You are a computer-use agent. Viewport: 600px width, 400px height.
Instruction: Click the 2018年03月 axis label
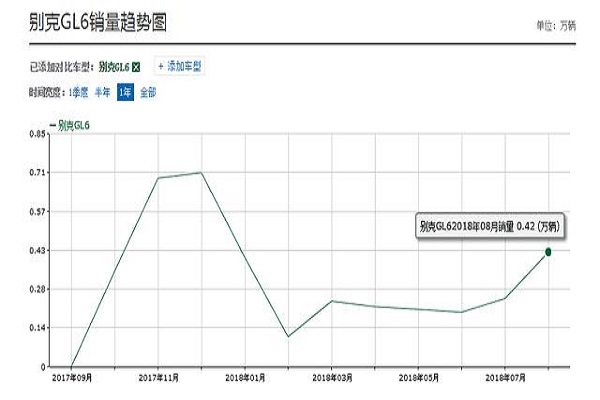[x=332, y=378]
